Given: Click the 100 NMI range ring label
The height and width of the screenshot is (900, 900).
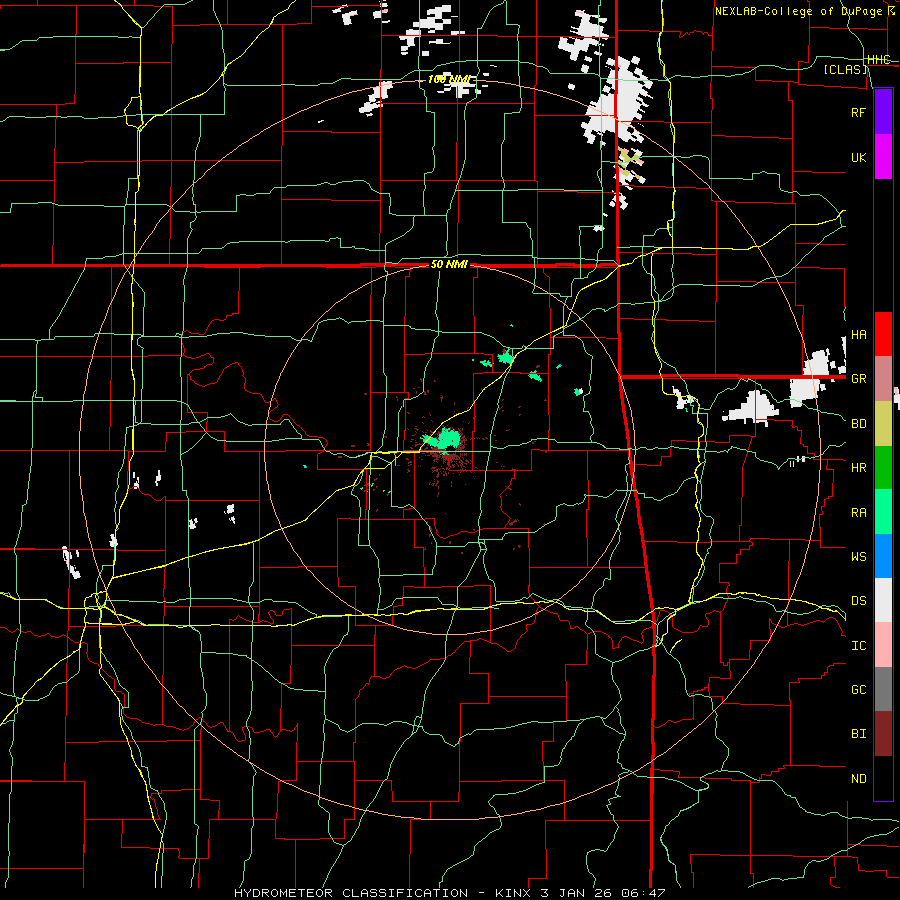Looking at the screenshot, I should pos(449,79).
